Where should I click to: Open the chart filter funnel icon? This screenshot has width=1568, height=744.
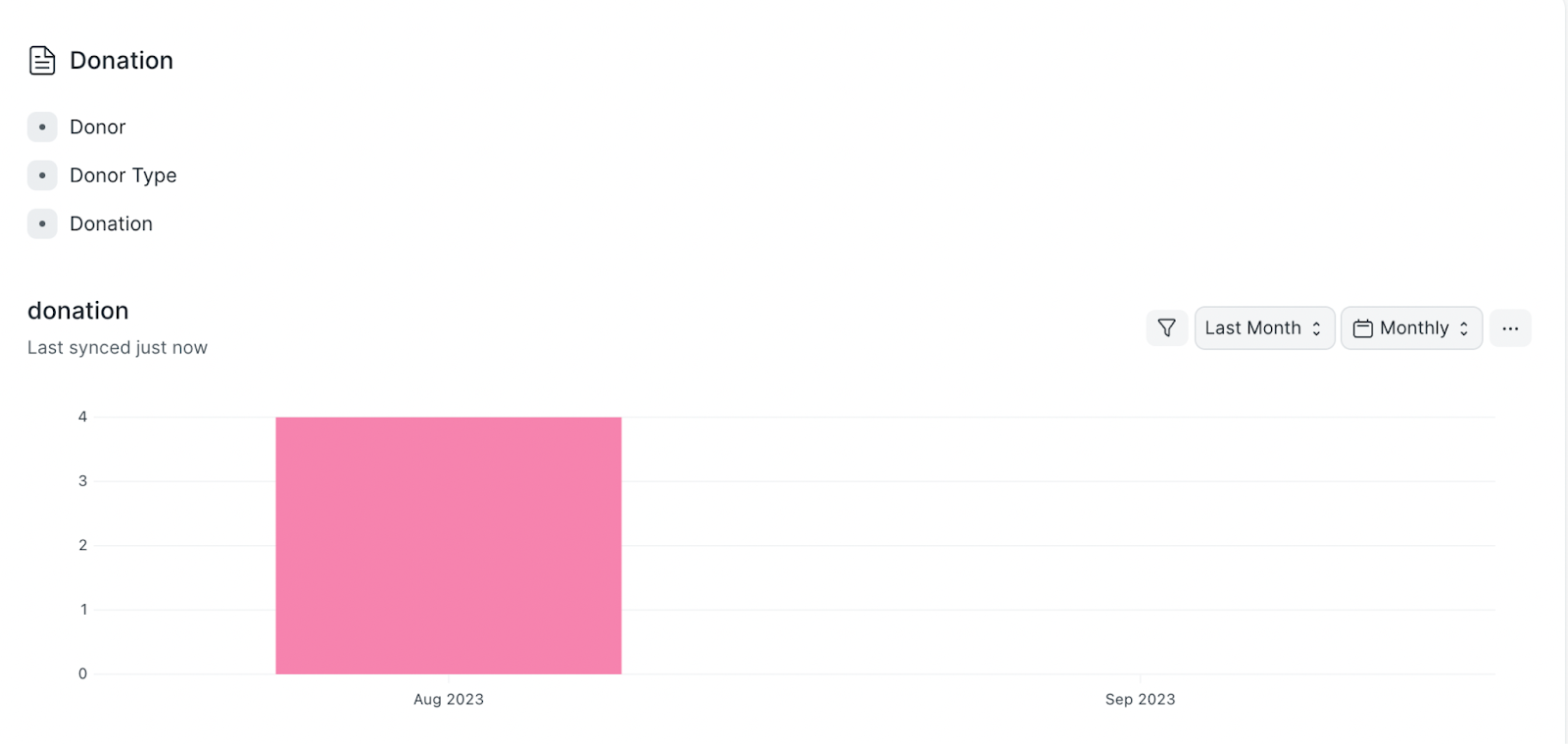(x=1166, y=328)
